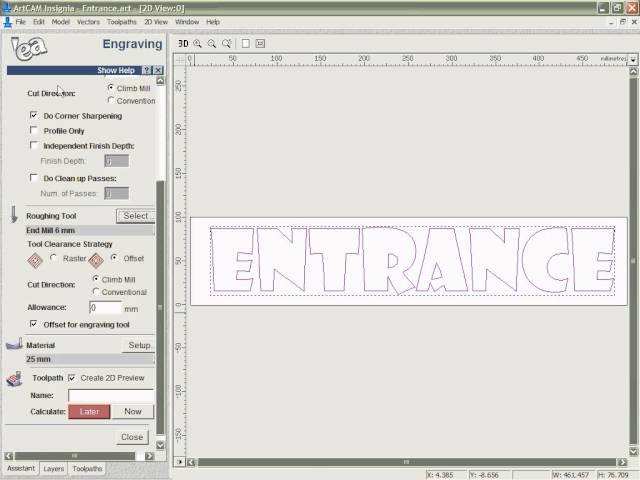Click the 2D view bottom-left arrow icon
The width and height of the screenshot is (640, 480).
(180, 462)
